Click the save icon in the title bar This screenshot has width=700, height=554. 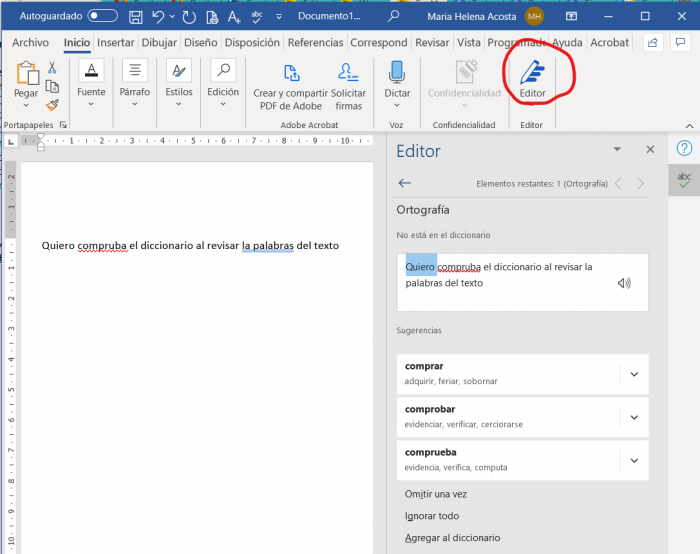pyautogui.click(x=136, y=16)
